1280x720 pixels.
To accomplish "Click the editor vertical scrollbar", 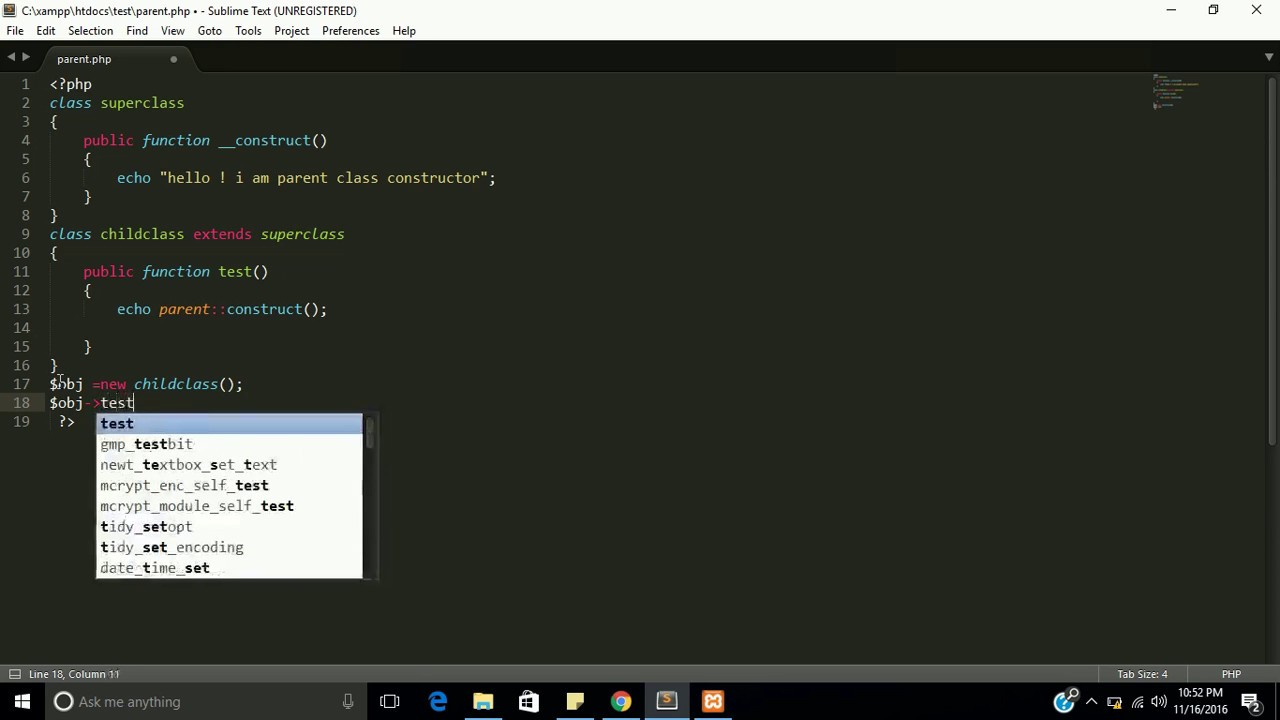I will click(1273, 260).
